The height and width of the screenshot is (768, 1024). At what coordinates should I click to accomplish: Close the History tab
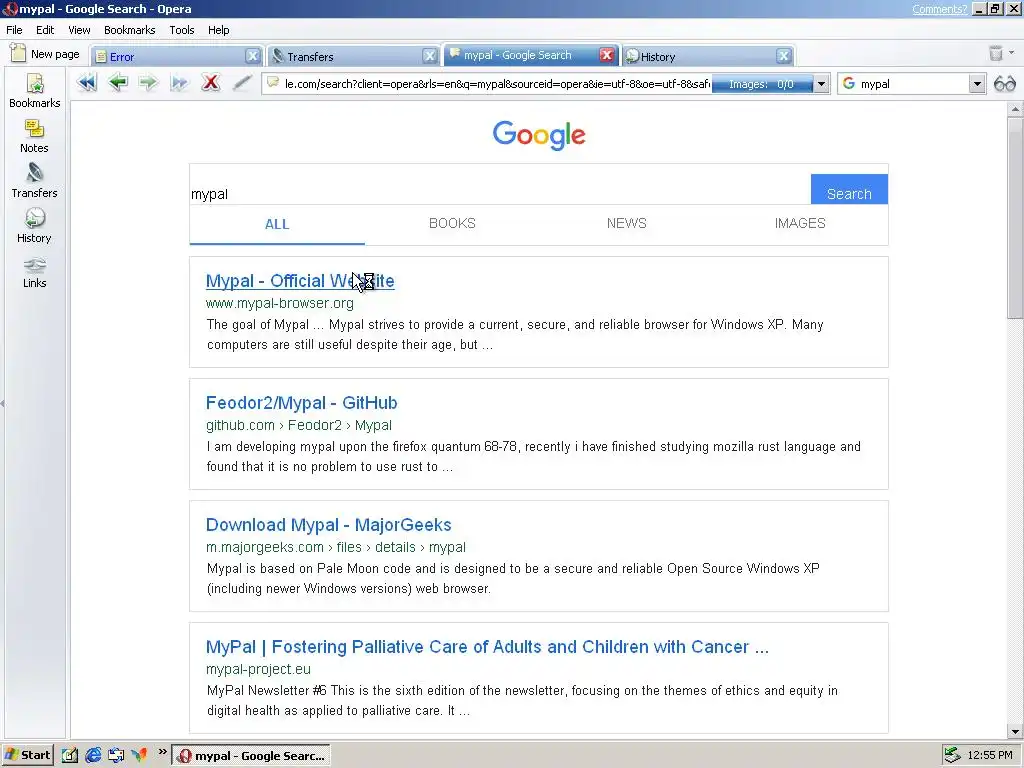click(784, 56)
